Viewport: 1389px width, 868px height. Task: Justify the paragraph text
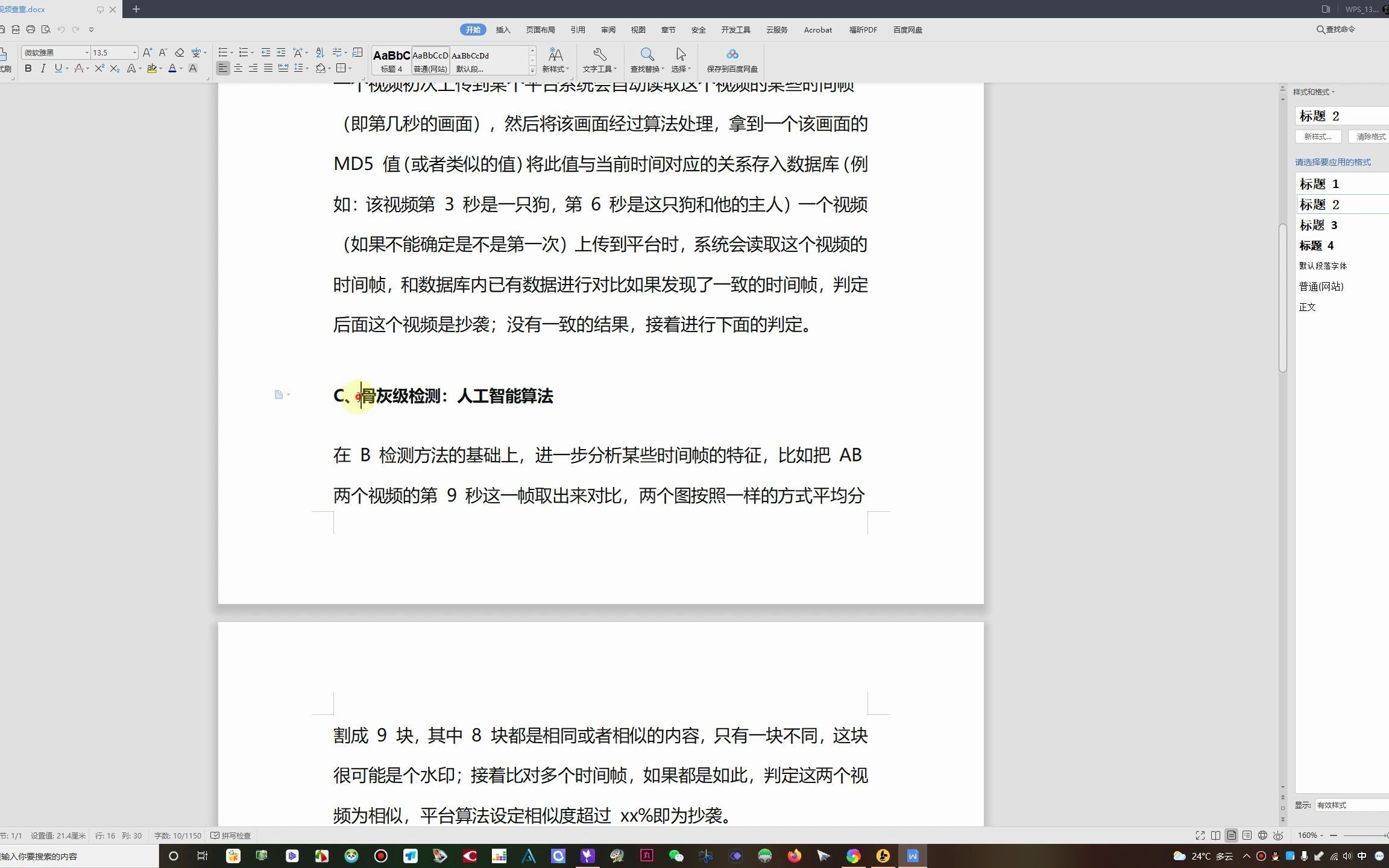point(268,69)
